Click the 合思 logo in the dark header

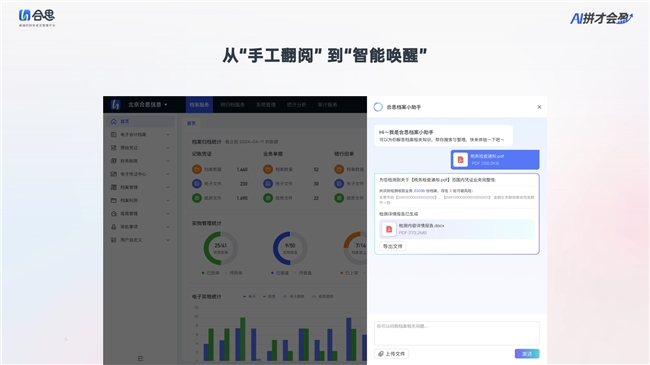[116, 105]
